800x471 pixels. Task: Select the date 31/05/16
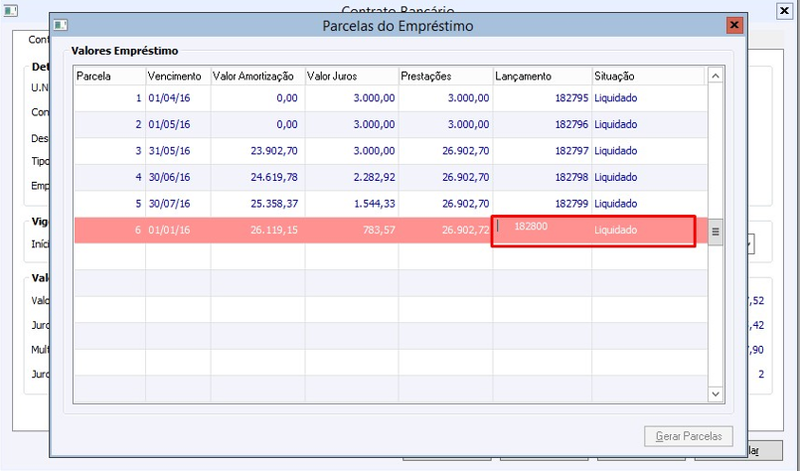pyautogui.click(x=169, y=151)
